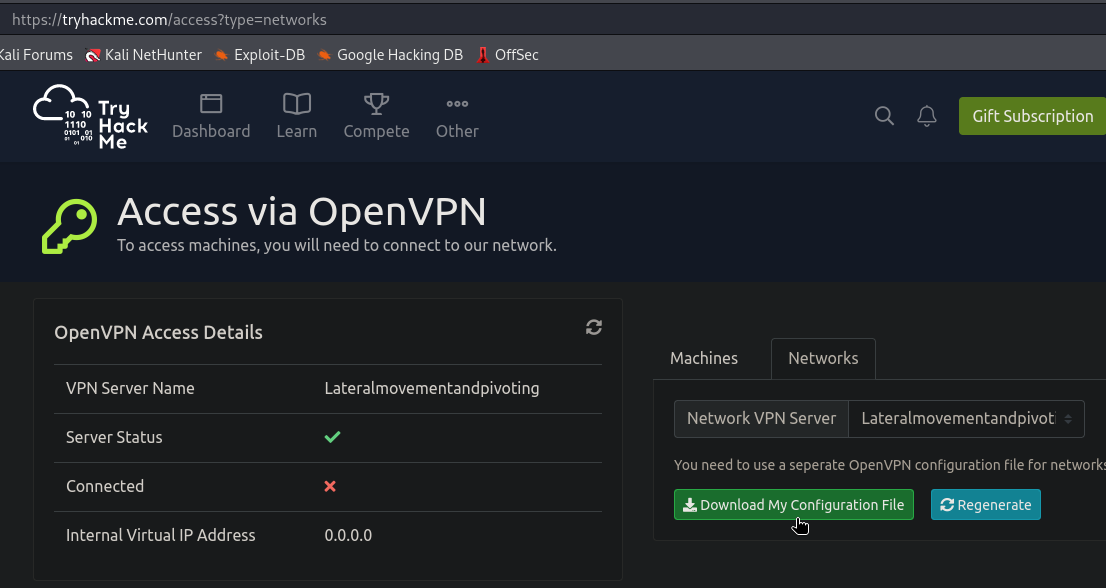This screenshot has height=588, width=1106.
Task: Open the Learn navigation item
Action: [296, 116]
